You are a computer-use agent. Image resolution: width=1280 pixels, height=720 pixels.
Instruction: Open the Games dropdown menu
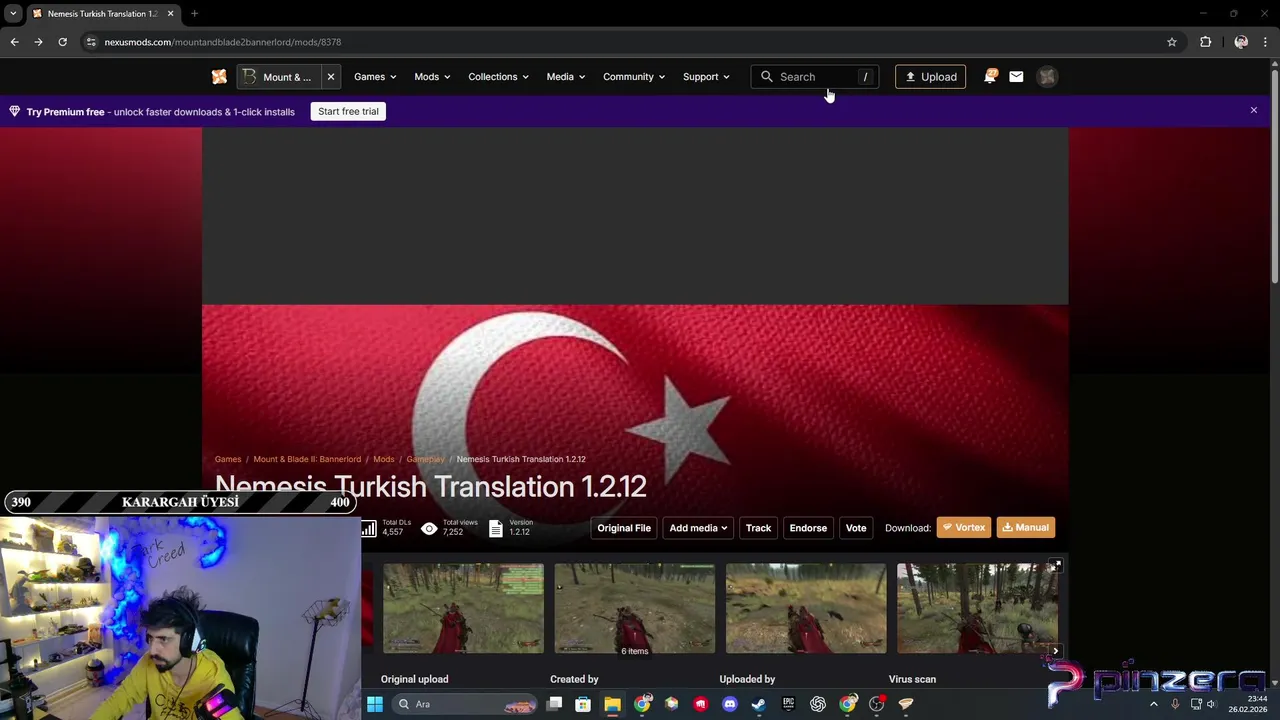375,77
